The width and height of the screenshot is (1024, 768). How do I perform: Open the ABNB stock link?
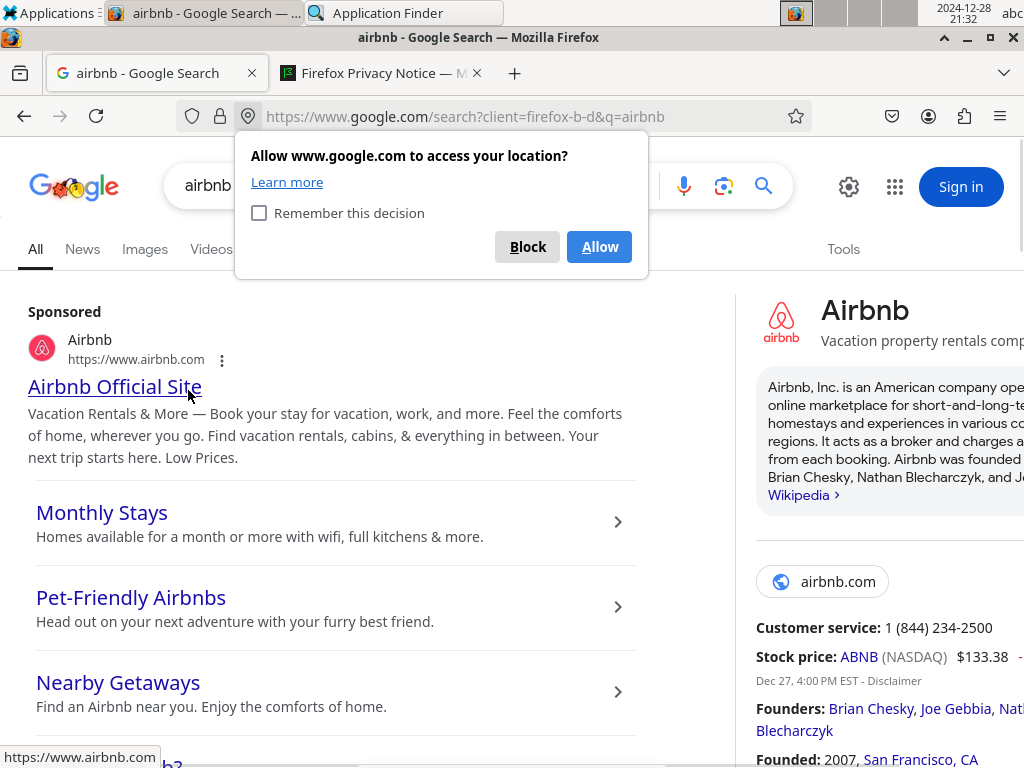[859, 657]
